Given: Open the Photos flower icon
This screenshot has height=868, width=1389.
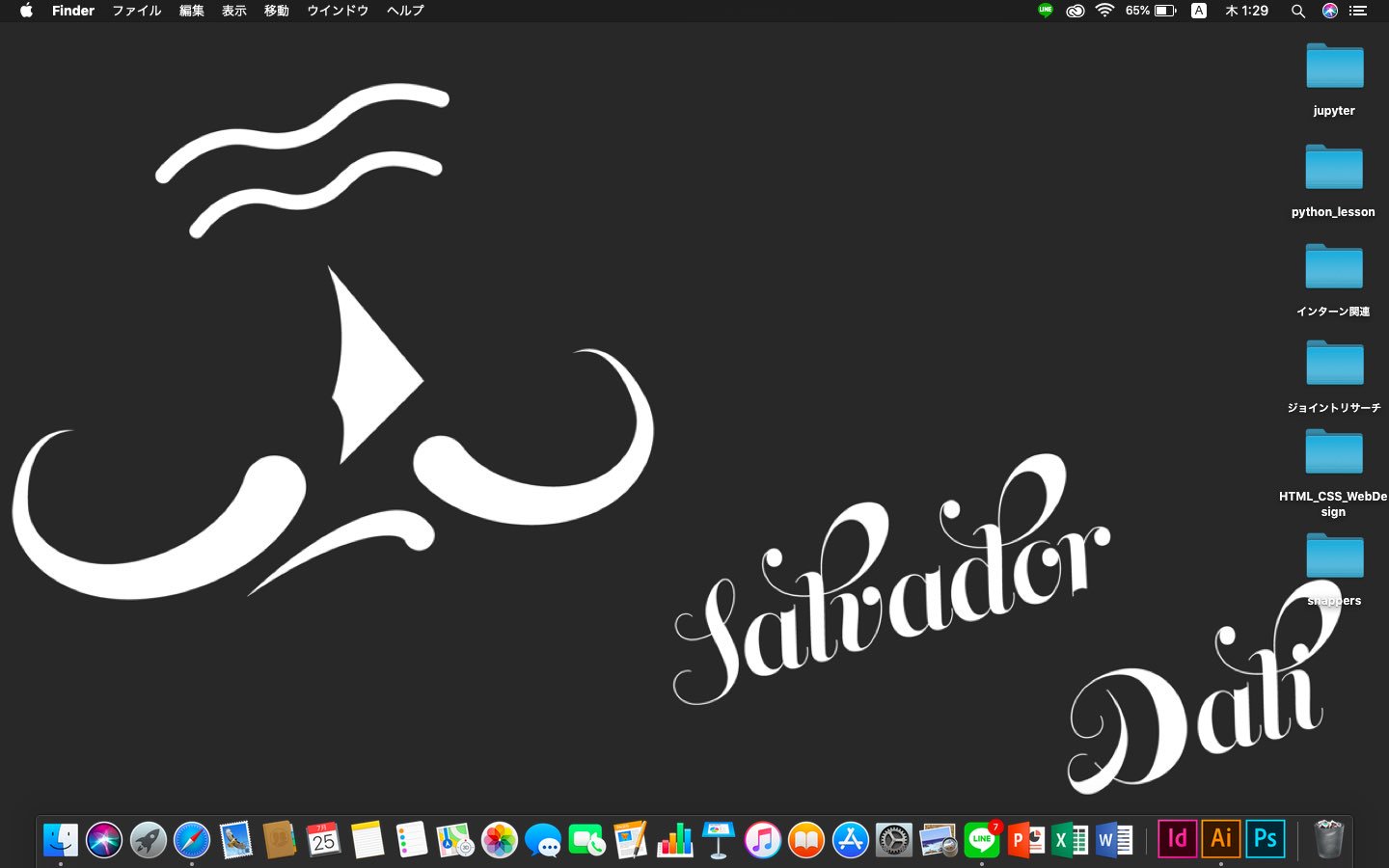Looking at the screenshot, I should coord(500,840).
